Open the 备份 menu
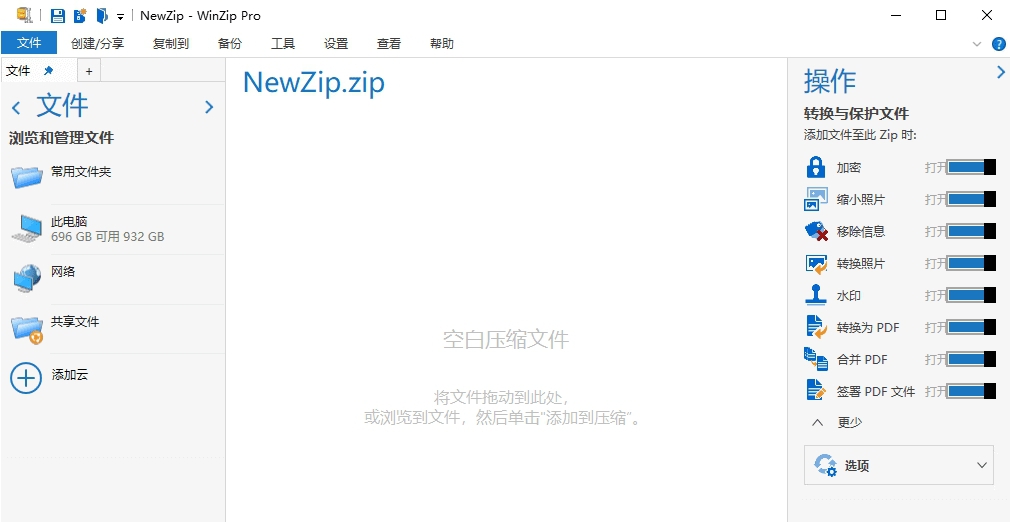 (230, 44)
